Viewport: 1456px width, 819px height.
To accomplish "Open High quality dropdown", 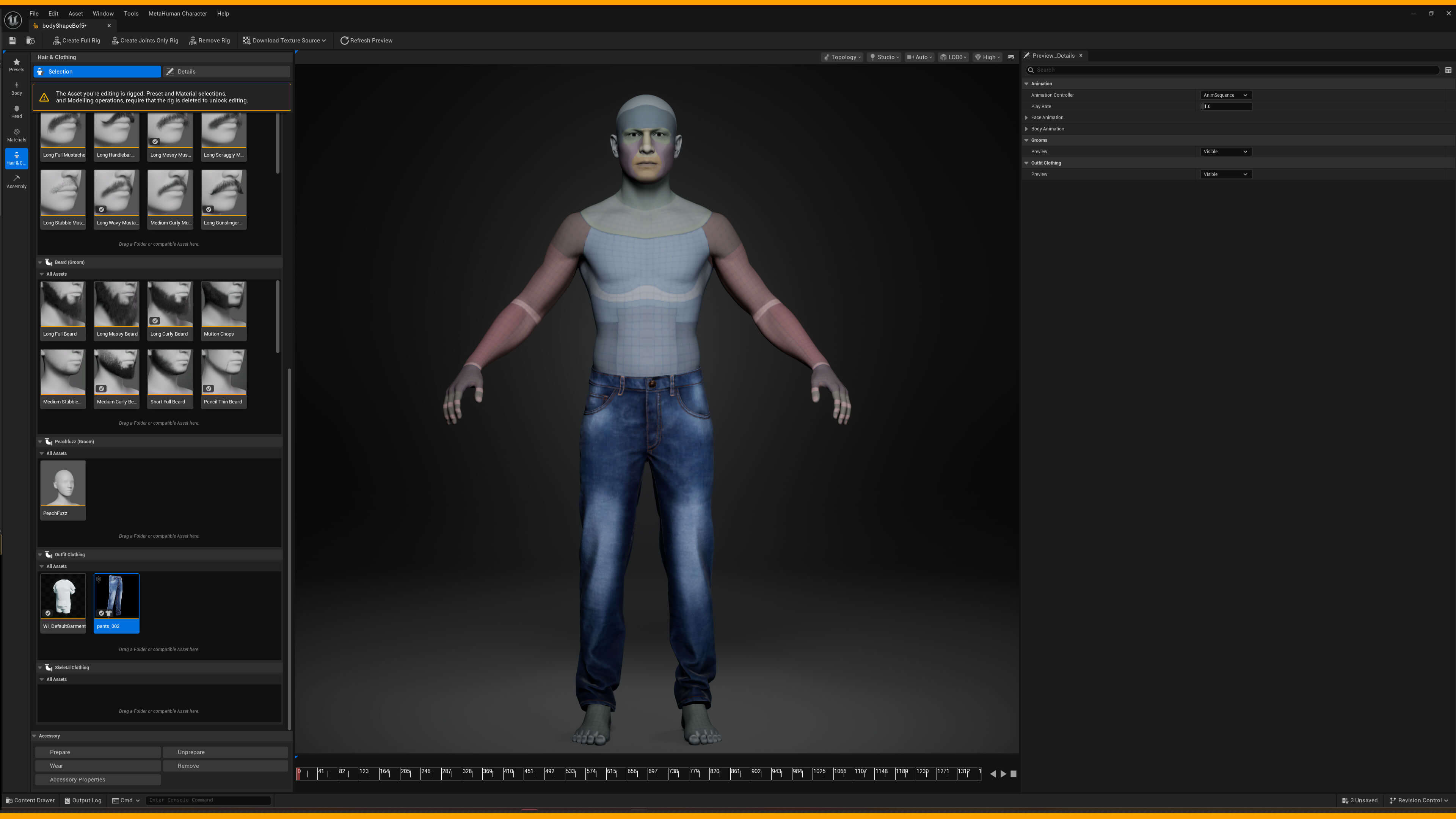I will 987,57.
